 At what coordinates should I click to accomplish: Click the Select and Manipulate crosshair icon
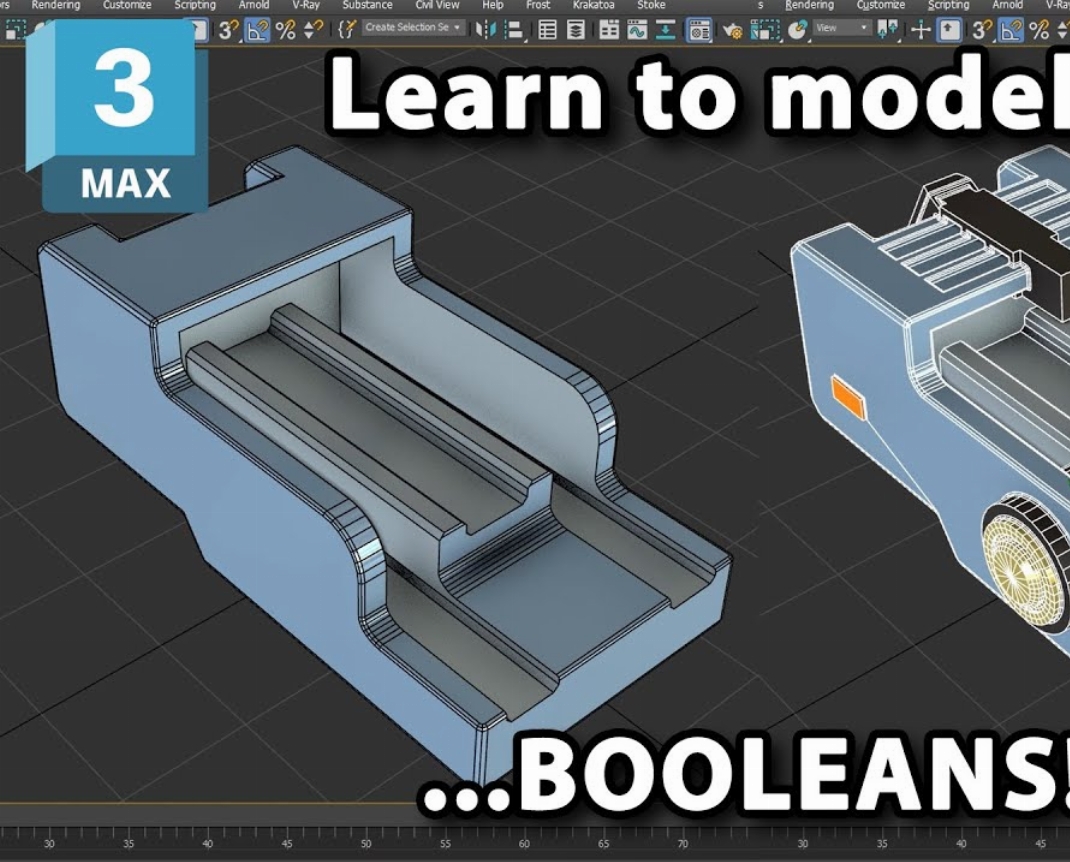pos(920,29)
